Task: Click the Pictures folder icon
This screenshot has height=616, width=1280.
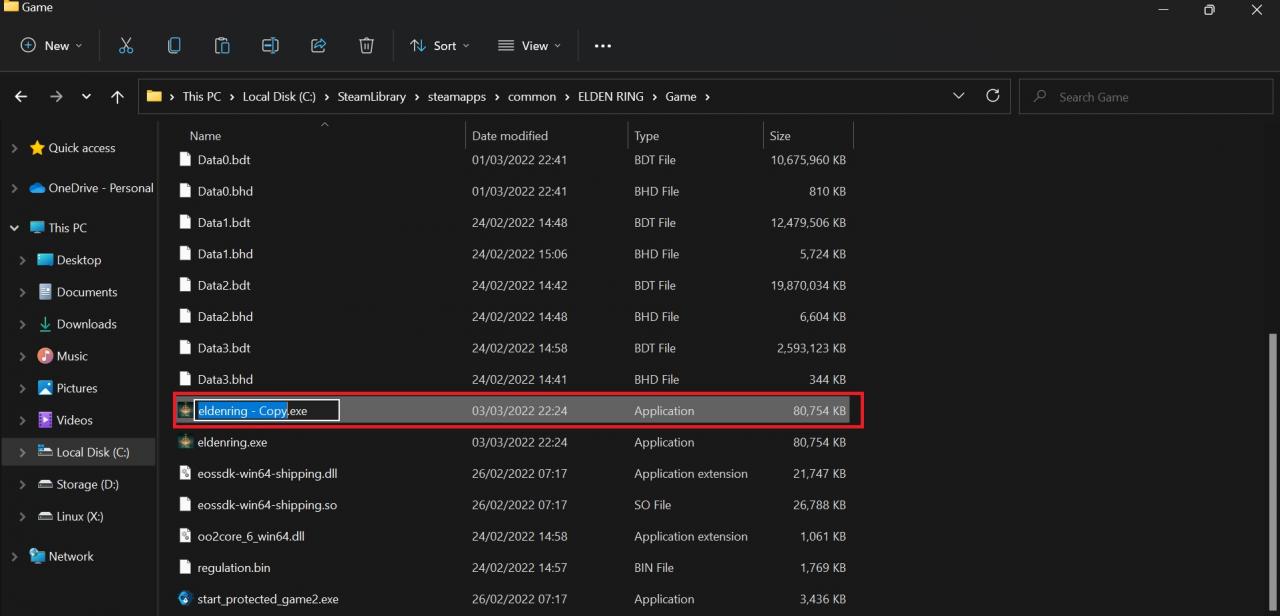Action: point(45,388)
